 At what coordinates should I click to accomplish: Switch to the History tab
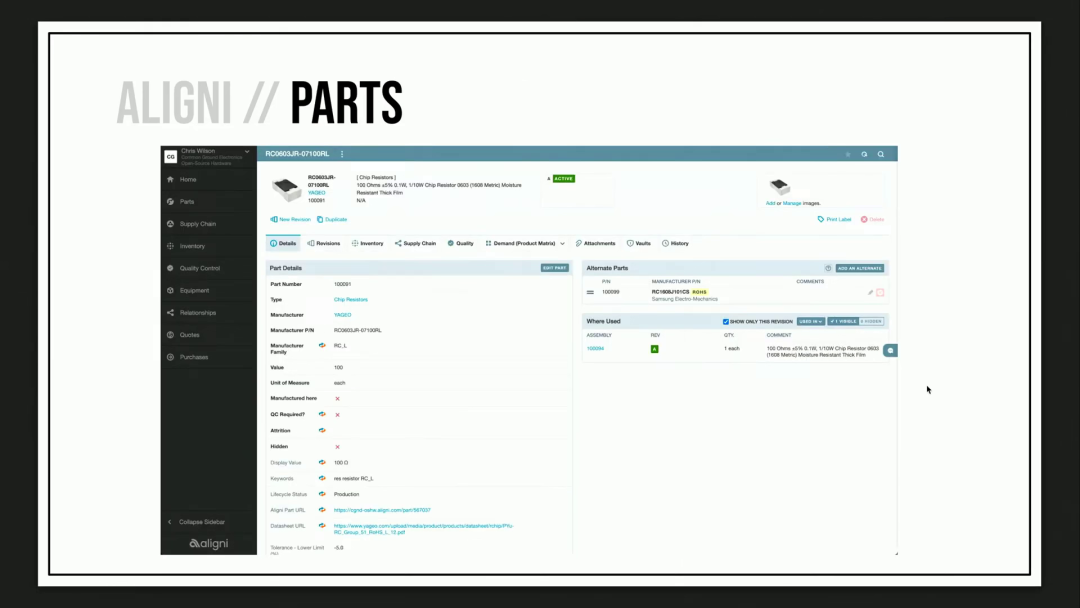click(x=675, y=244)
